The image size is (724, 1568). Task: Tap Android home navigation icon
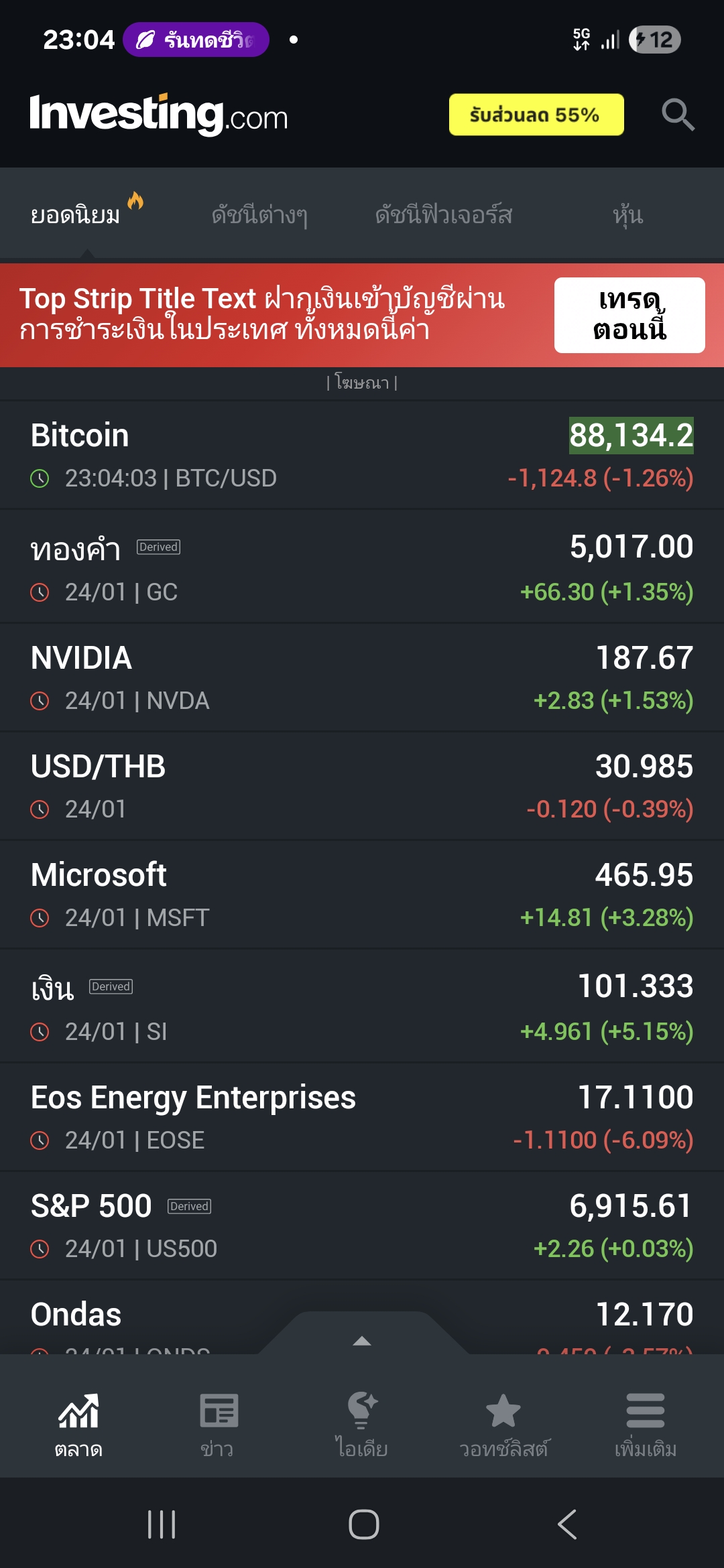point(363,1524)
